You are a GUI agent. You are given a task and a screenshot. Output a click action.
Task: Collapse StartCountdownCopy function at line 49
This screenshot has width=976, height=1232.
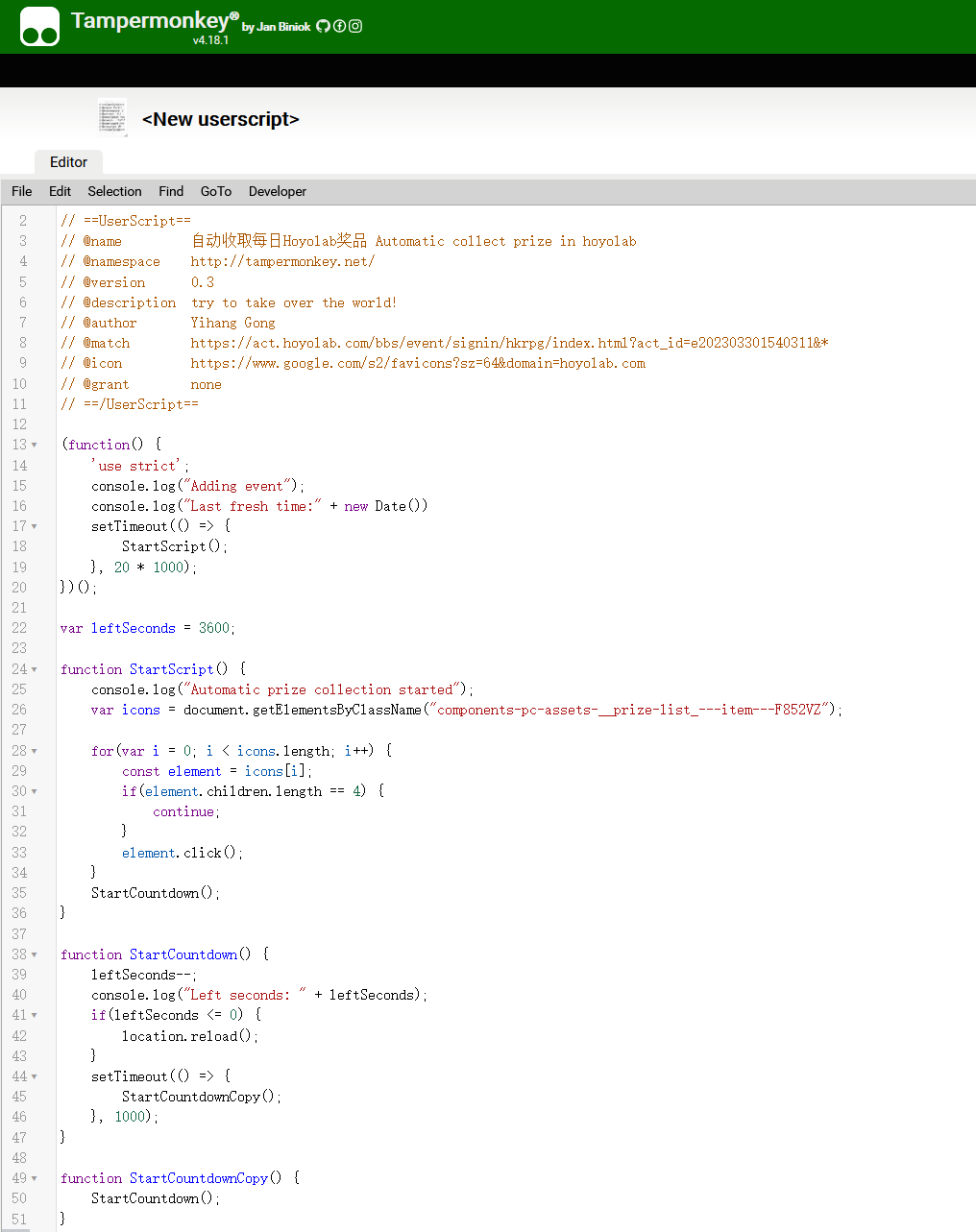pyautogui.click(x=32, y=1178)
